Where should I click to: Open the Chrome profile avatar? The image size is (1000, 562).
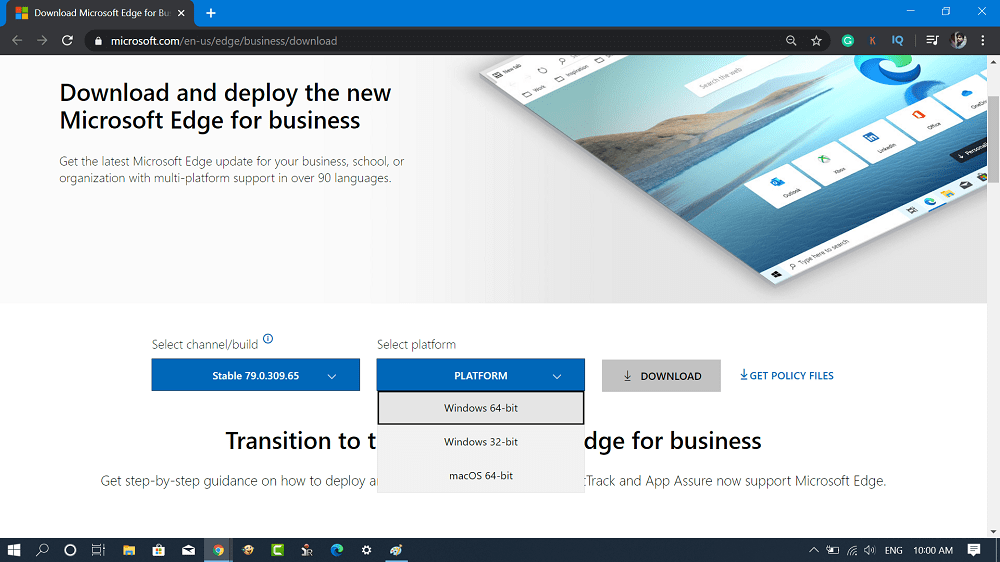coord(958,41)
